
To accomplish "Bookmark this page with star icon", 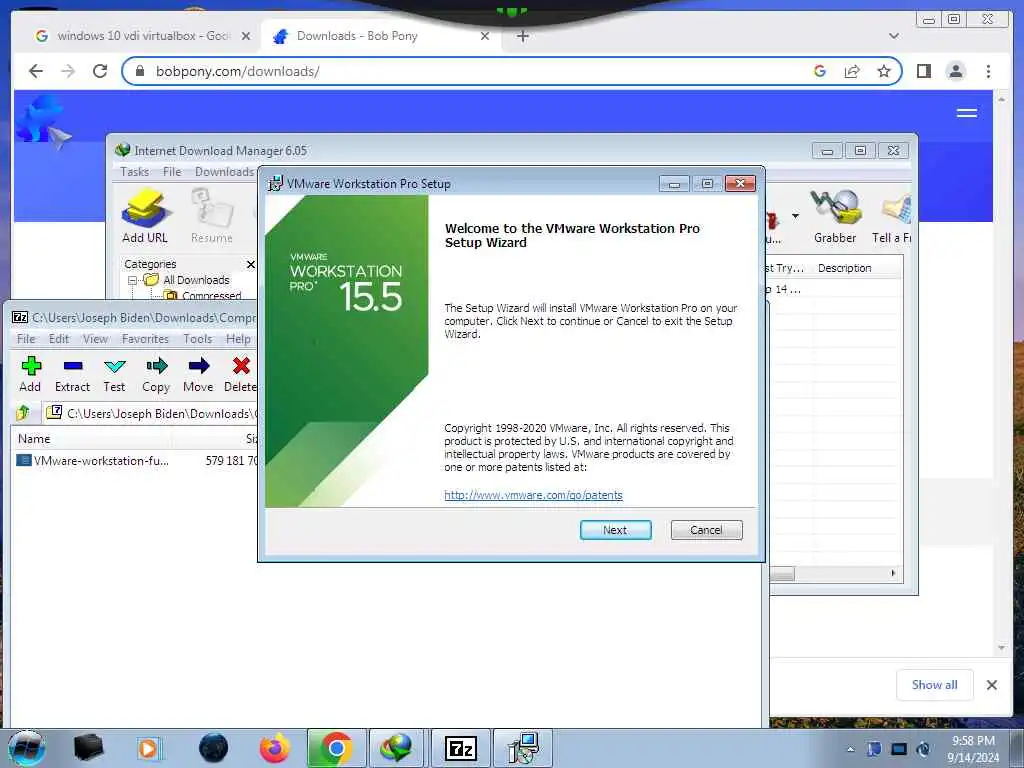I will (x=884, y=71).
